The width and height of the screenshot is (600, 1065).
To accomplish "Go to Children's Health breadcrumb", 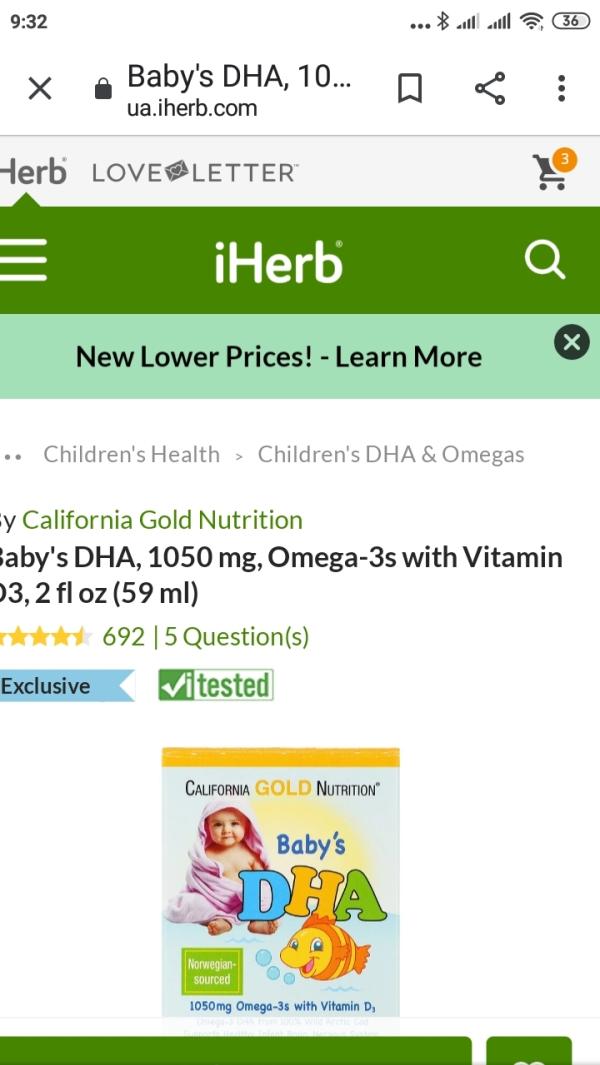I will pyautogui.click(x=132, y=454).
